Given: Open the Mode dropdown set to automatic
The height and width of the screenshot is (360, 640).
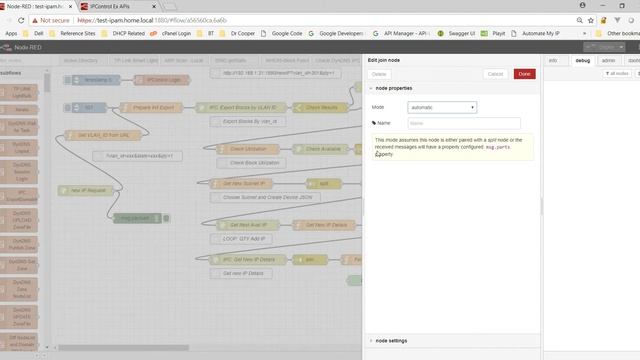Looking at the screenshot, I should 442,107.
